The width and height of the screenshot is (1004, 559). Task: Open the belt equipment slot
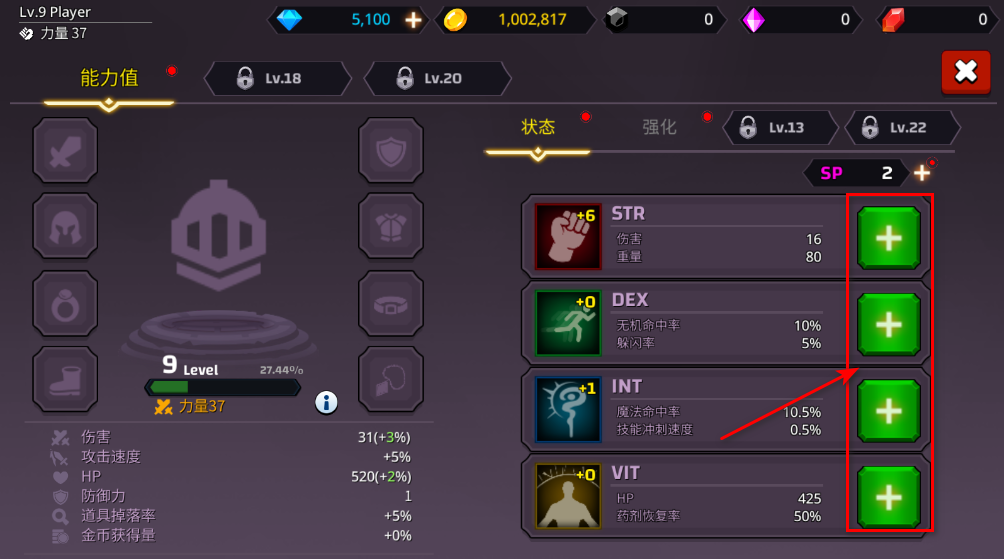click(x=391, y=304)
